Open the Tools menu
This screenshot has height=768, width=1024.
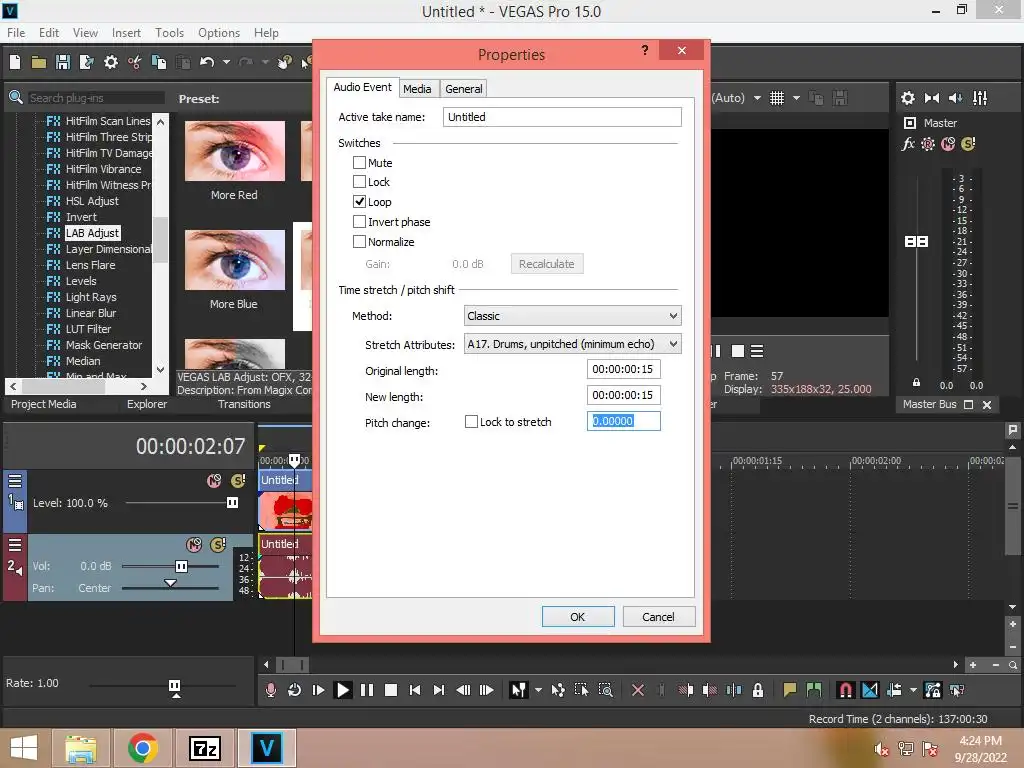click(169, 33)
